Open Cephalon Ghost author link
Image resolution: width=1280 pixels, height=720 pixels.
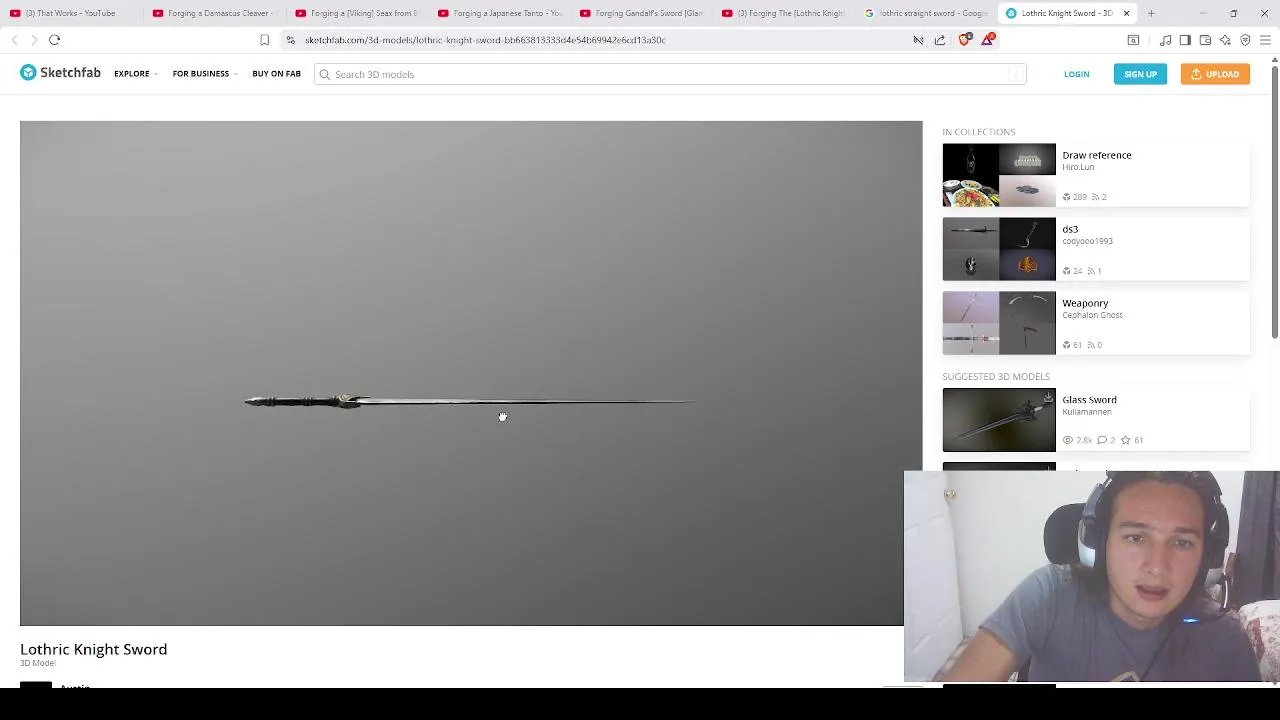1092,315
